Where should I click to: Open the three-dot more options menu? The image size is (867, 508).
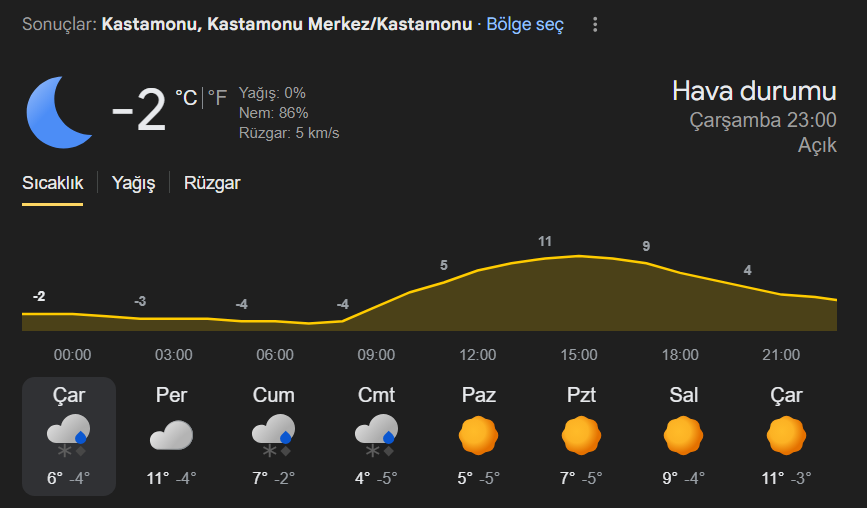596,24
